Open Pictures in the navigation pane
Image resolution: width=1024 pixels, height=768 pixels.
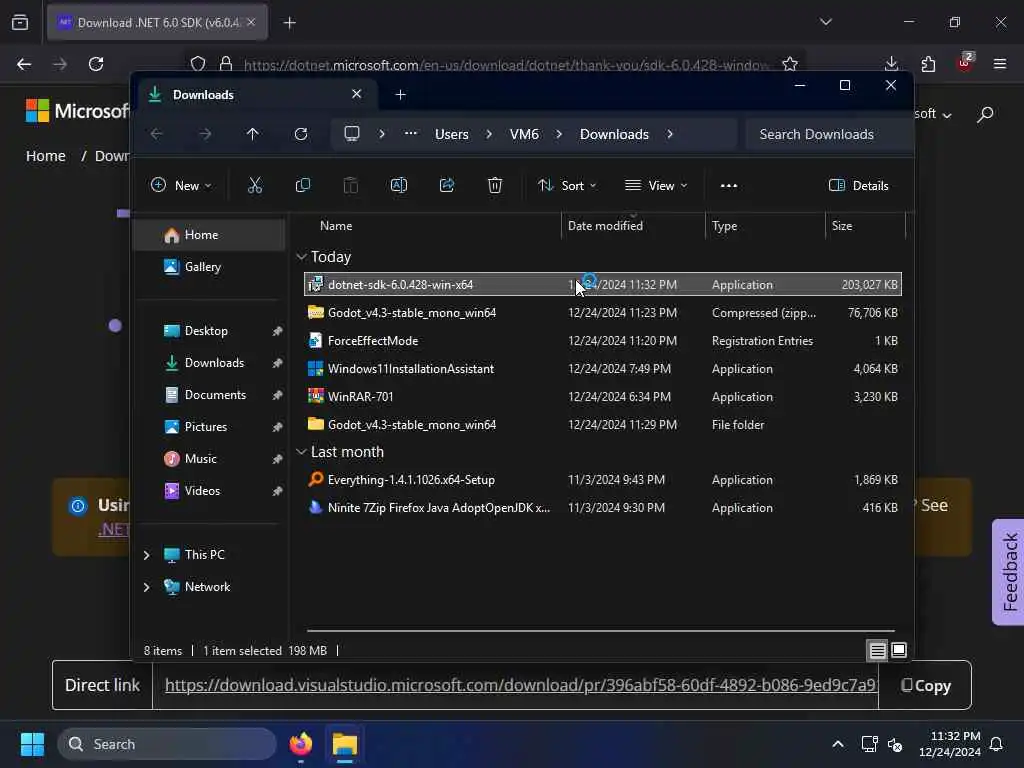click(209, 427)
